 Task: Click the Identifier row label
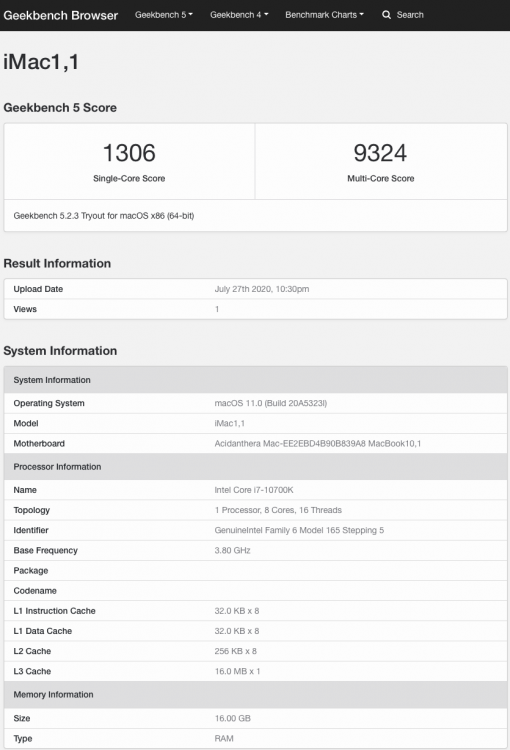31,530
